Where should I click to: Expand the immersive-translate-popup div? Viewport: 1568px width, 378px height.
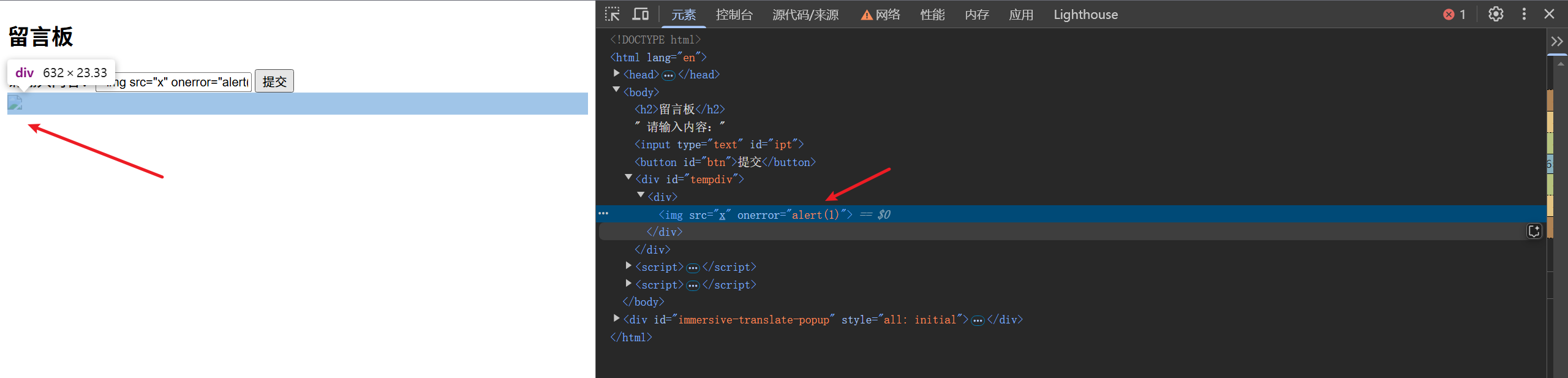pos(616,319)
